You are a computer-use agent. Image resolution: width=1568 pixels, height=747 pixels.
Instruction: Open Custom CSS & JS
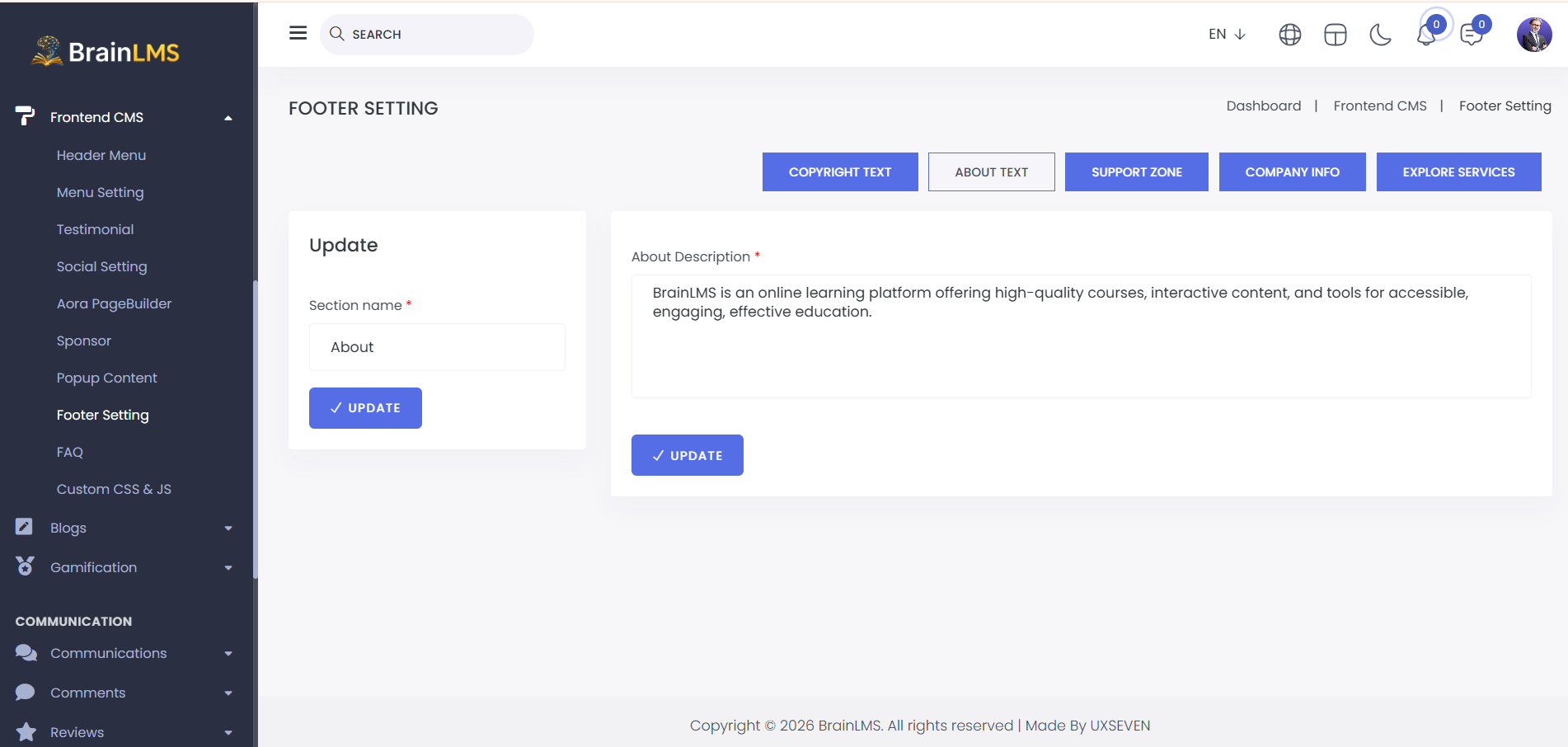point(114,489)
